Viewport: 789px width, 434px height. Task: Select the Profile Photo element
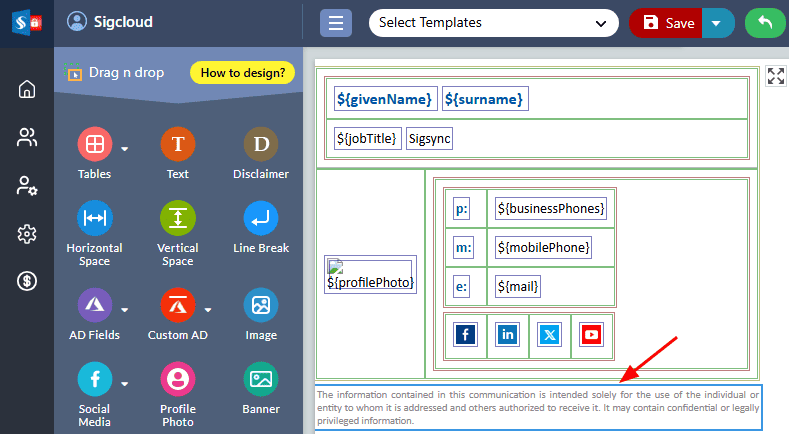coord(178,379)
